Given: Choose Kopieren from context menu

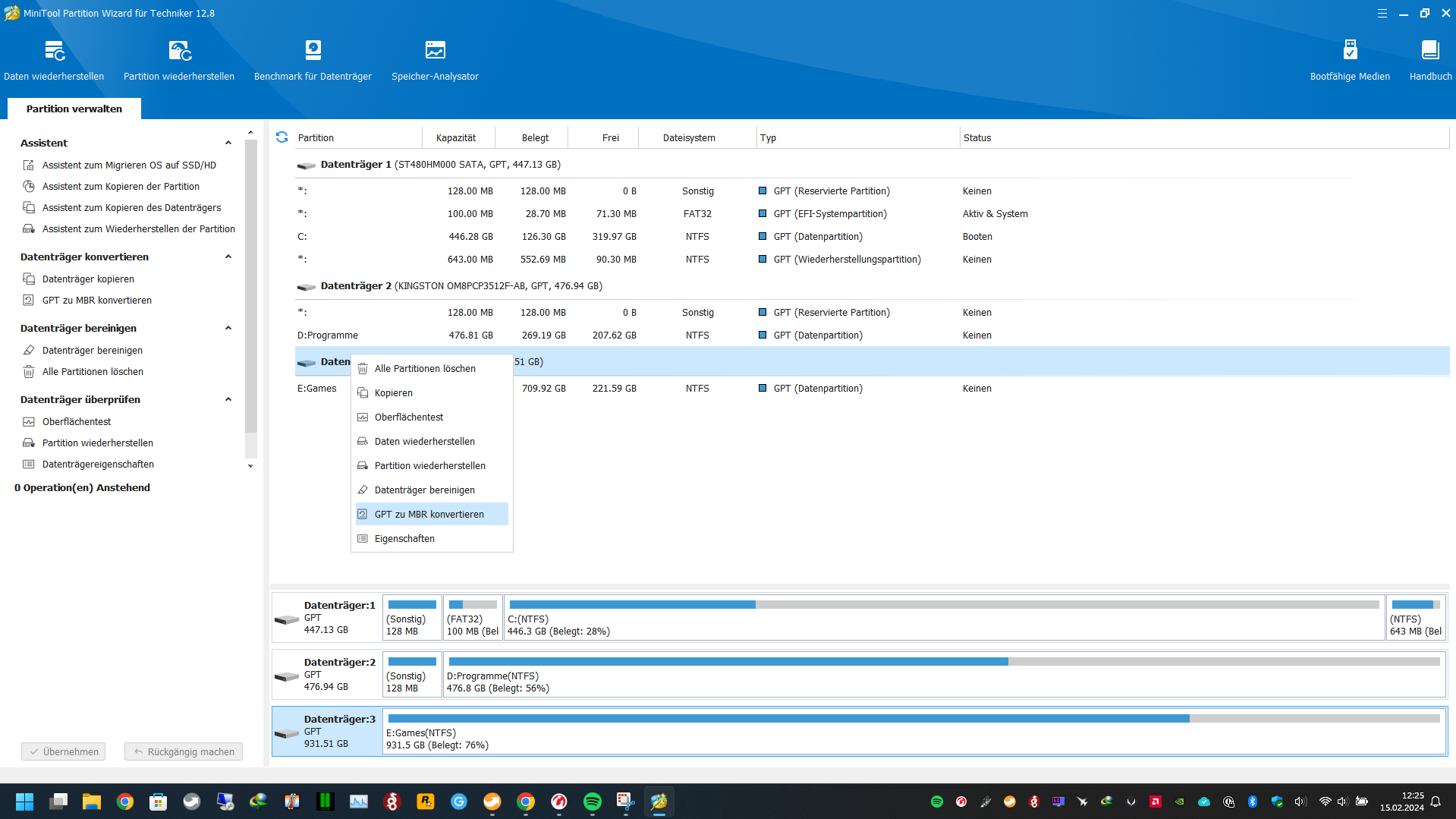Looking at the screenshot, I should (432, 393).
